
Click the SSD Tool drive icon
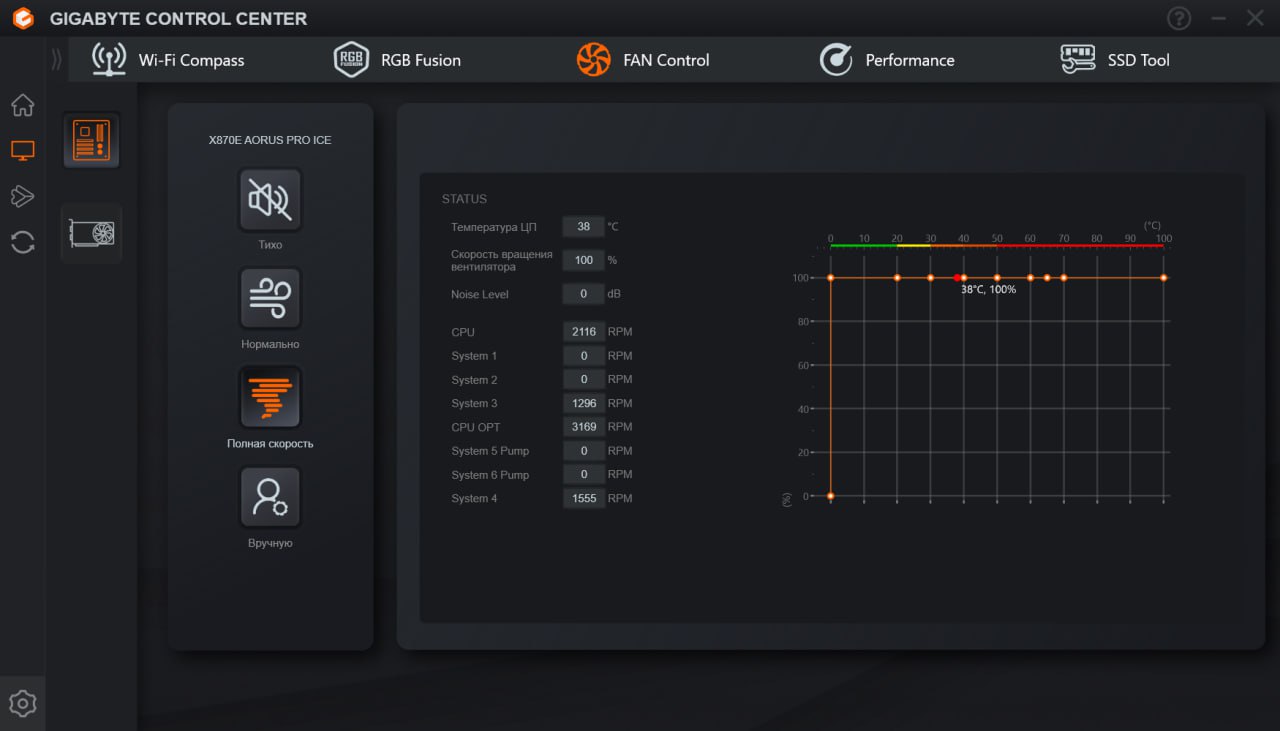click(1078, 60)
